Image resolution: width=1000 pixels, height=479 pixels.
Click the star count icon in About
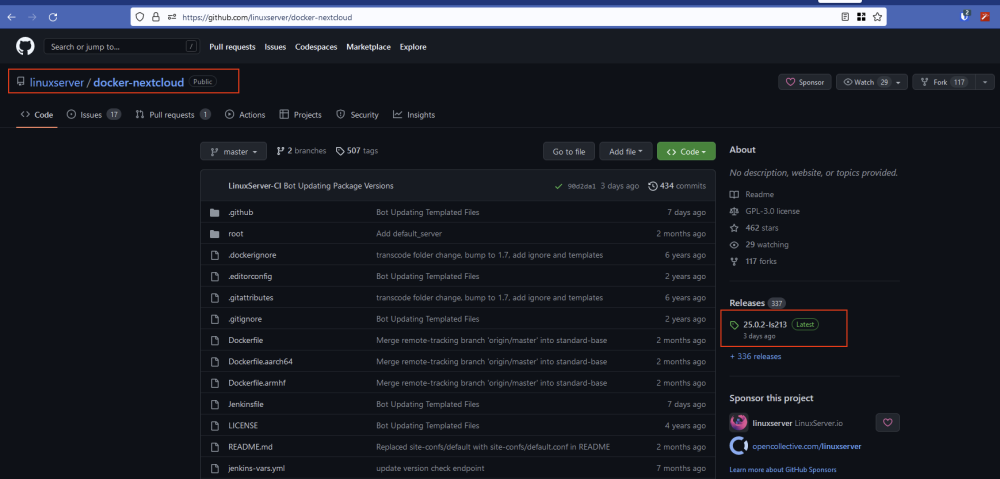pos(734,228)
